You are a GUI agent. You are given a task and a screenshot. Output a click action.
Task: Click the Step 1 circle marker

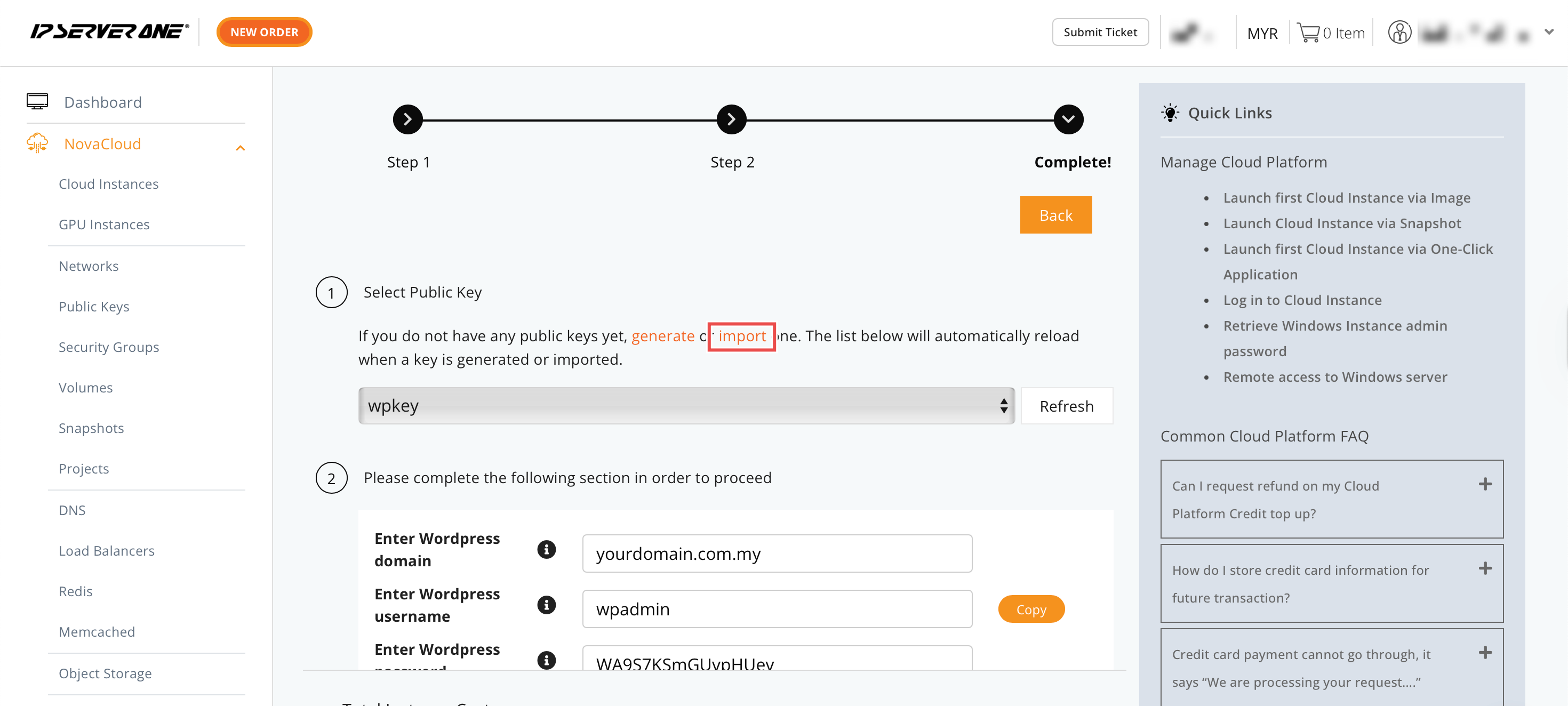point(408,119)
